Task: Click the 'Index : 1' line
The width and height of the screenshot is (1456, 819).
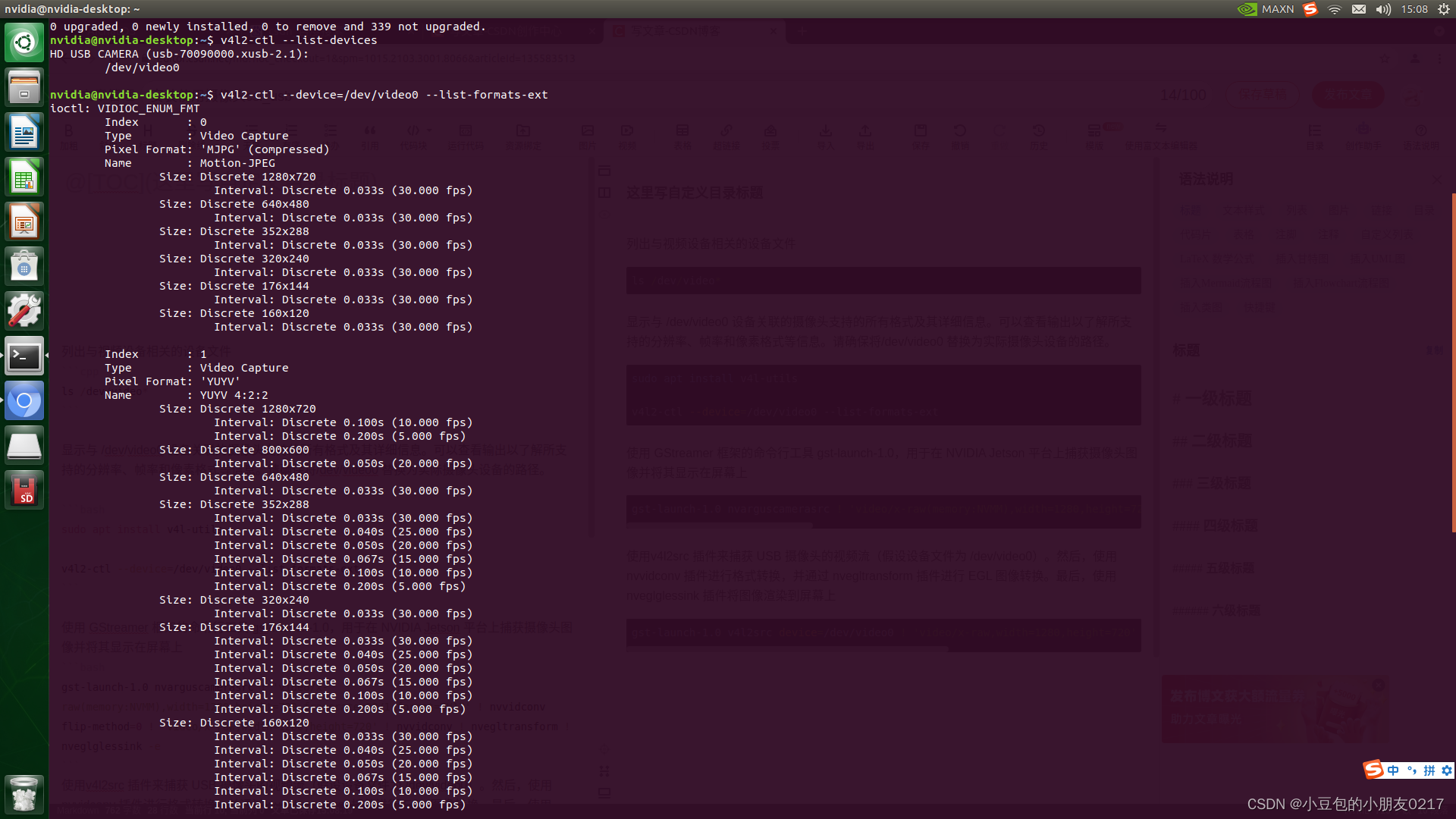Action: coord(155,354)
